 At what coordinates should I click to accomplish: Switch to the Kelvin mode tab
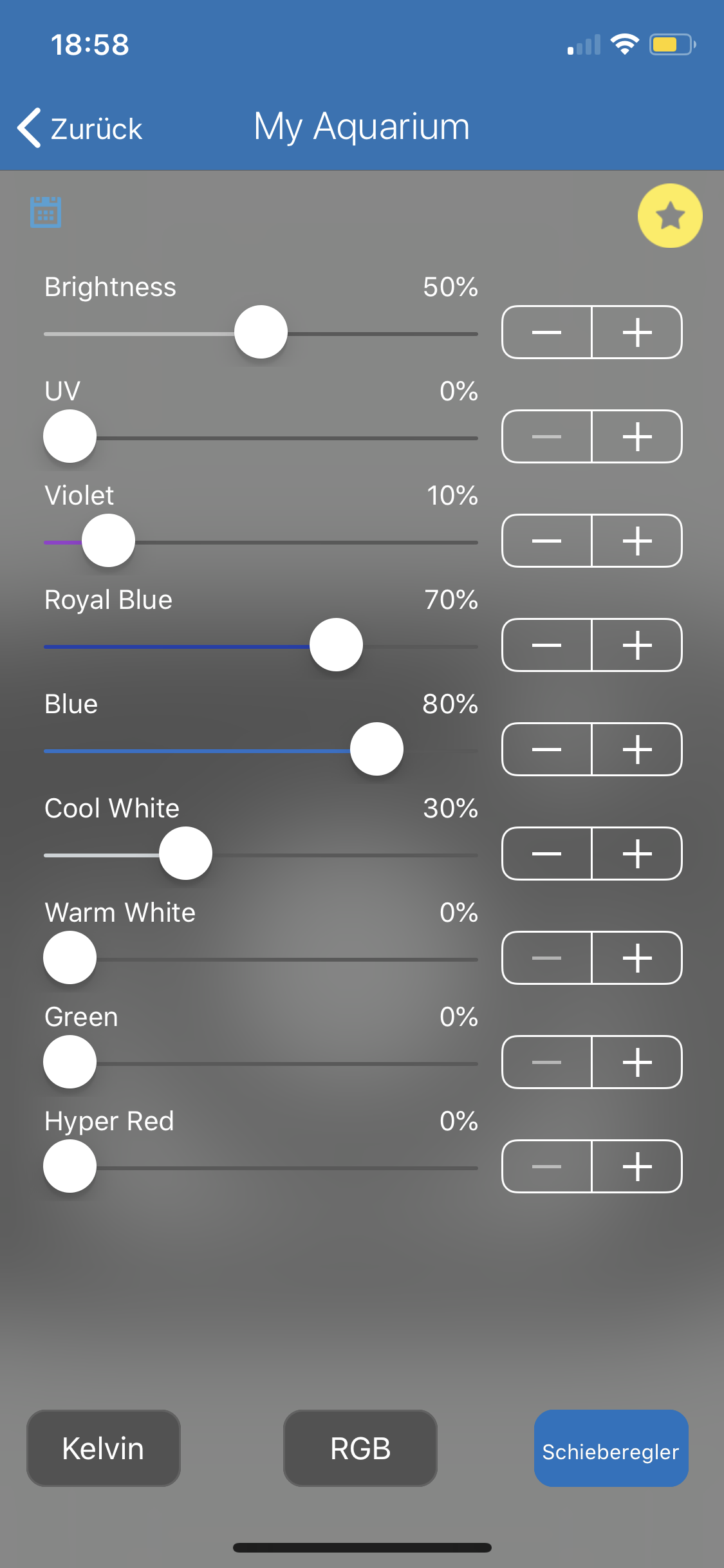click(103, 1448)
